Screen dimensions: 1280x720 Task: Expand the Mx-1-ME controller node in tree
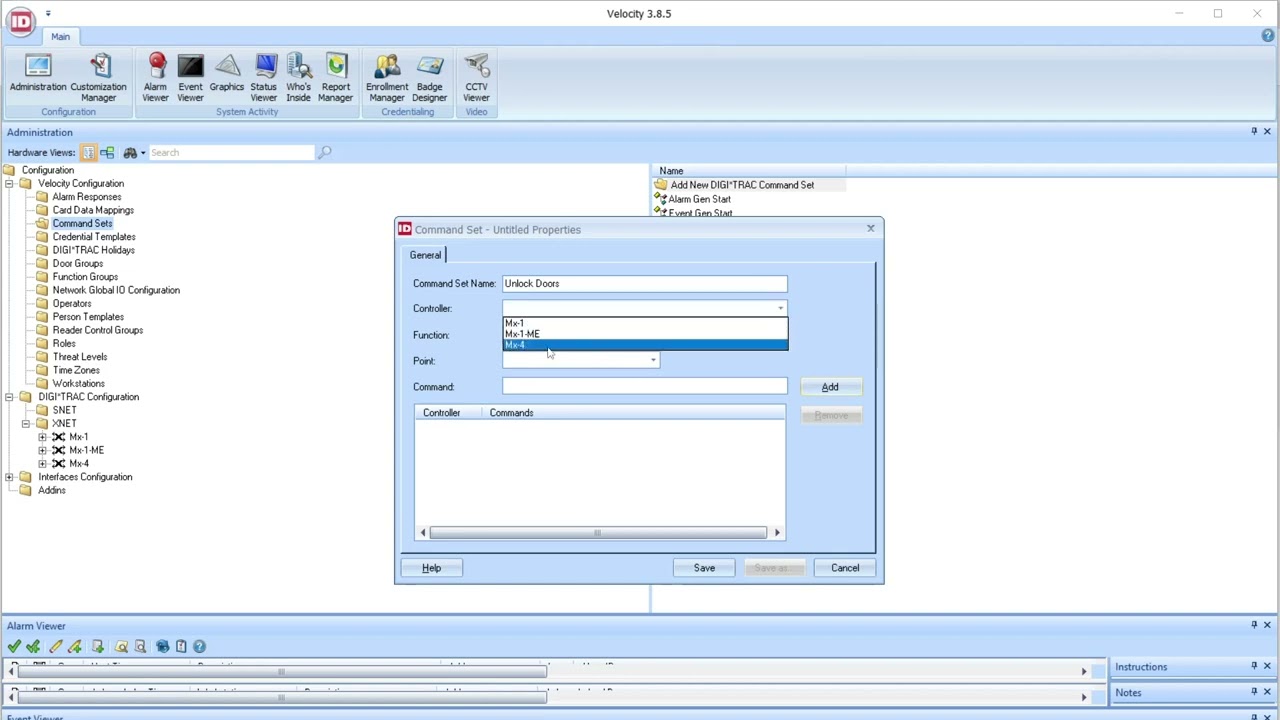(42, 451)
